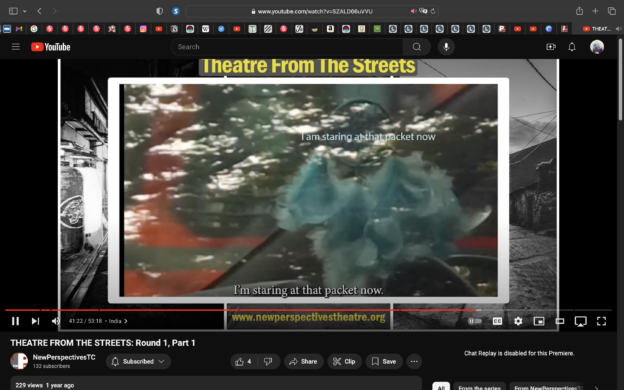Pause the video playback
This screenshot has width=624, height=390.
coord(15,321)
